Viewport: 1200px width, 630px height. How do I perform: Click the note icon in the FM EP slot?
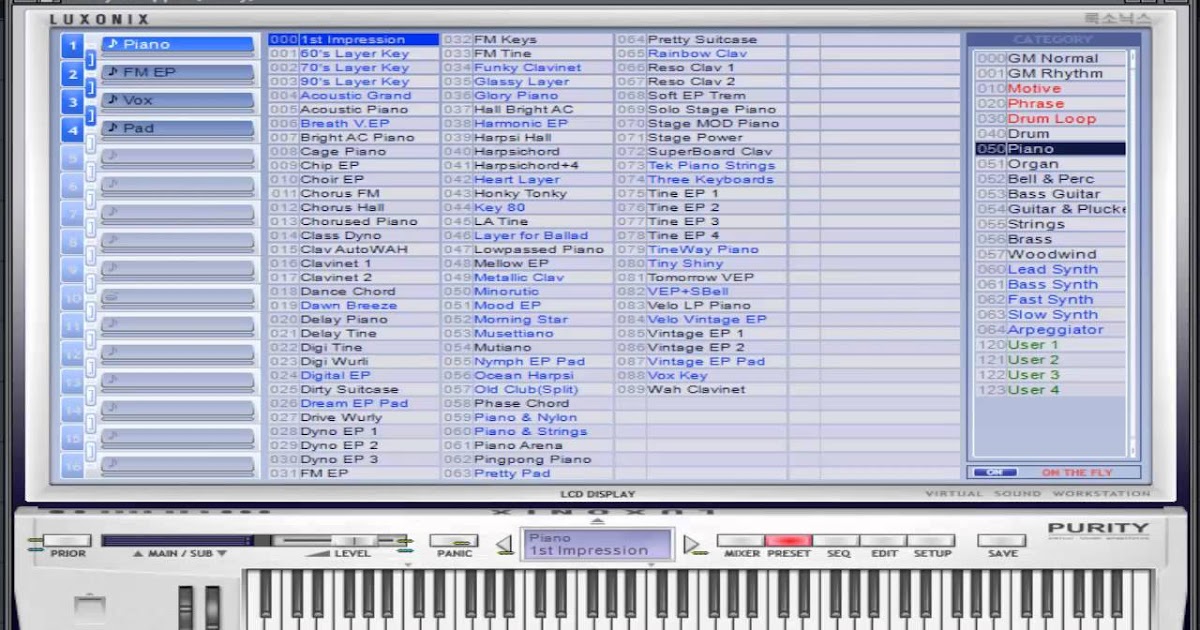click(113, 72)
